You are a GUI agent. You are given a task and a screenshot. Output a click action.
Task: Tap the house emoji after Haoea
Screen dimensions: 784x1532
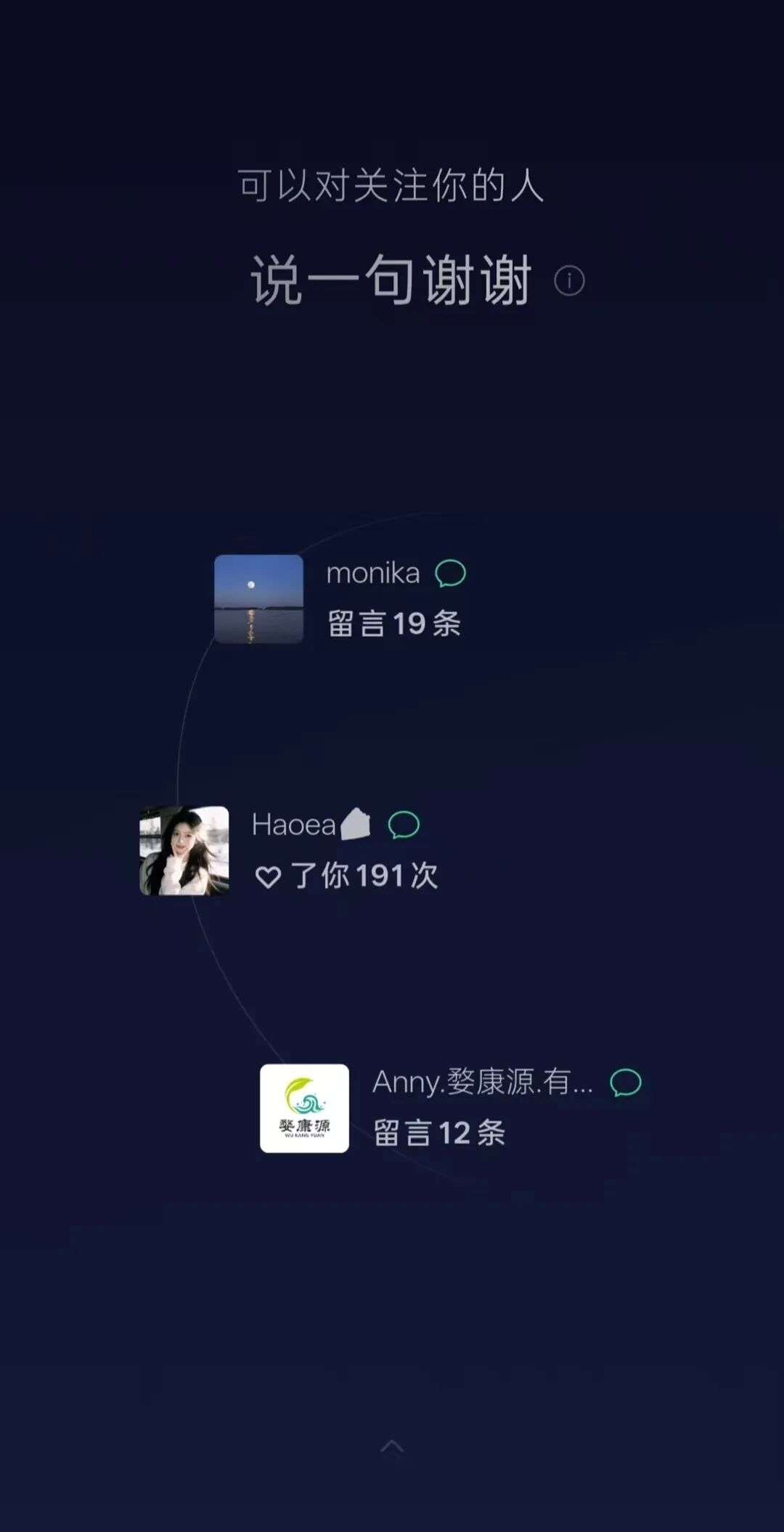coord(356,824)
